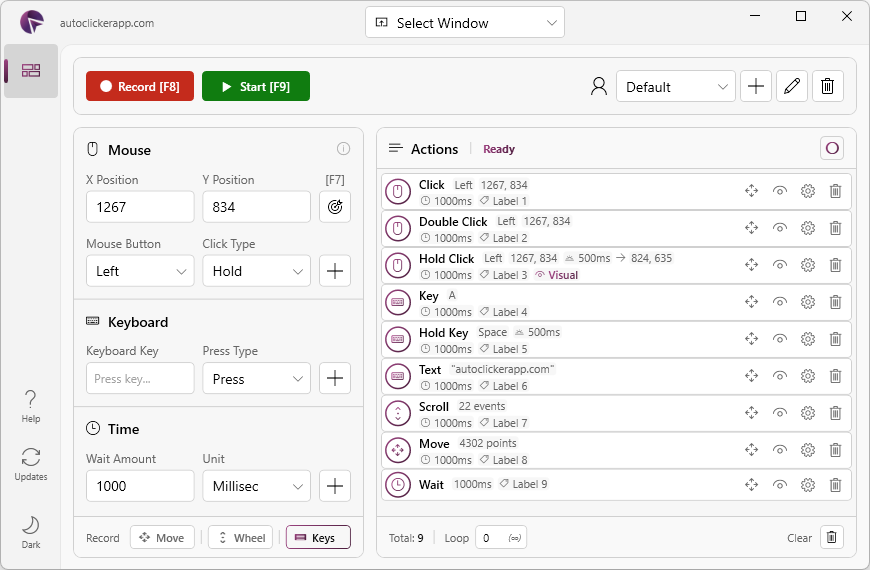Click move handle of Text action
The image size is (870, 570).
(751, 376)
